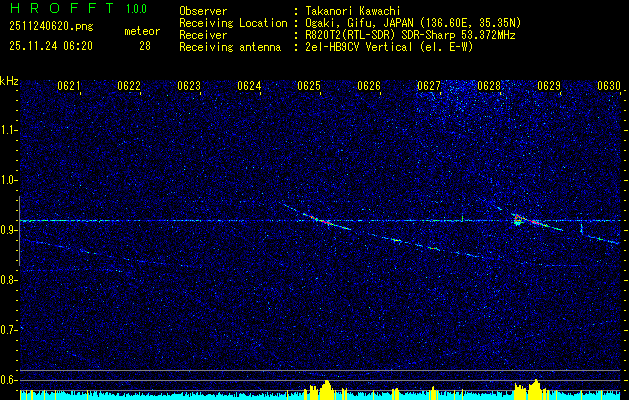Screen dimensions: 629x400
Task: Click the Receiving Location label
Action: coord(233,23)
